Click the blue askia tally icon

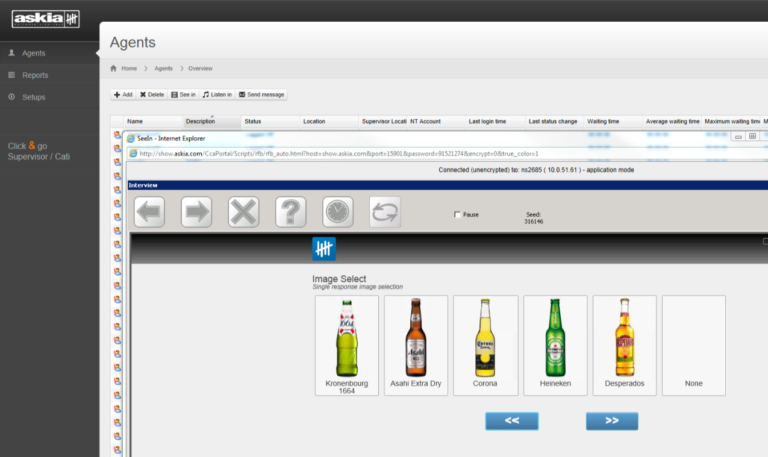(324, 249)
